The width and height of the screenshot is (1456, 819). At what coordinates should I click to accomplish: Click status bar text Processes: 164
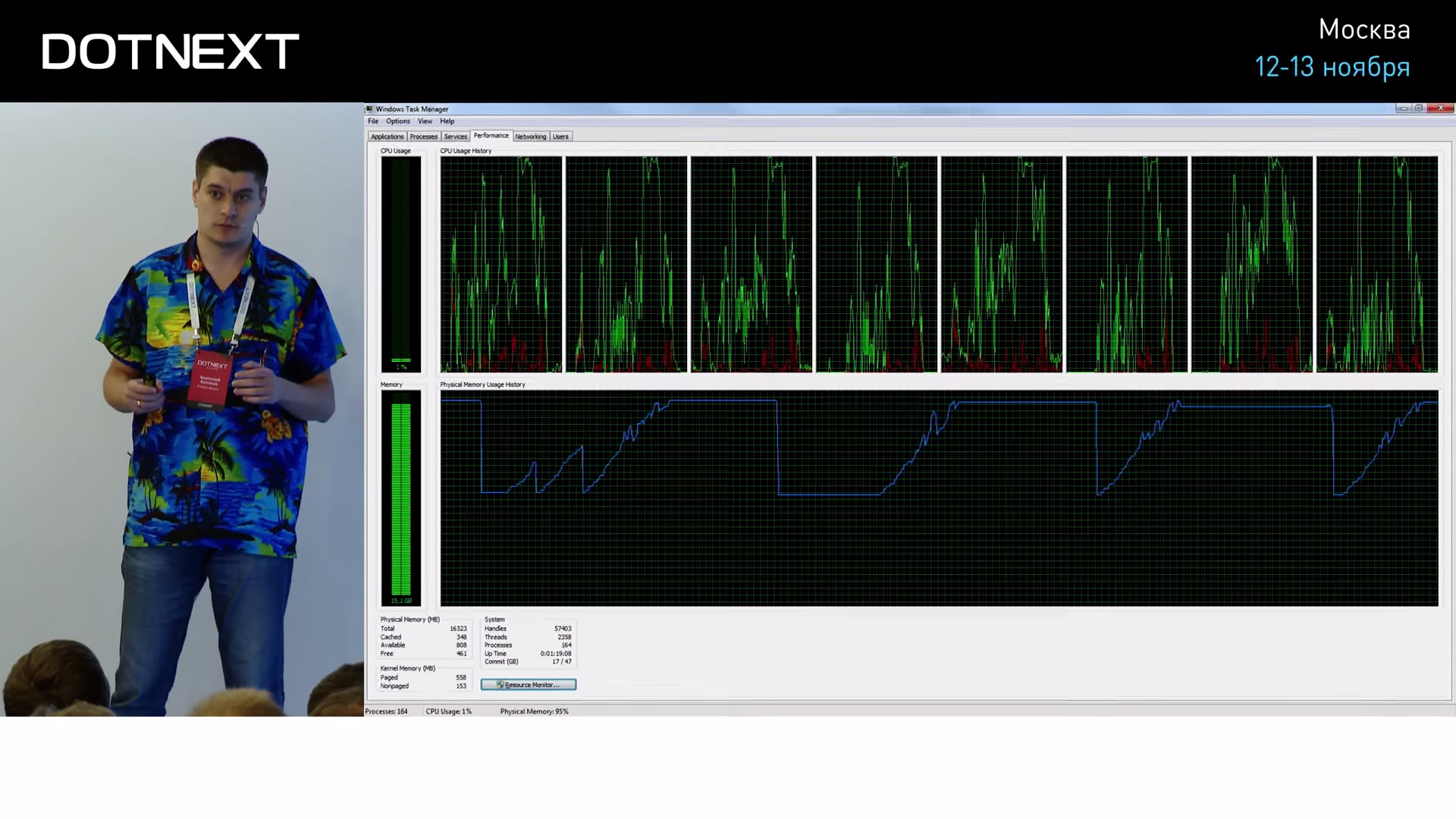[x=387, y=711]
